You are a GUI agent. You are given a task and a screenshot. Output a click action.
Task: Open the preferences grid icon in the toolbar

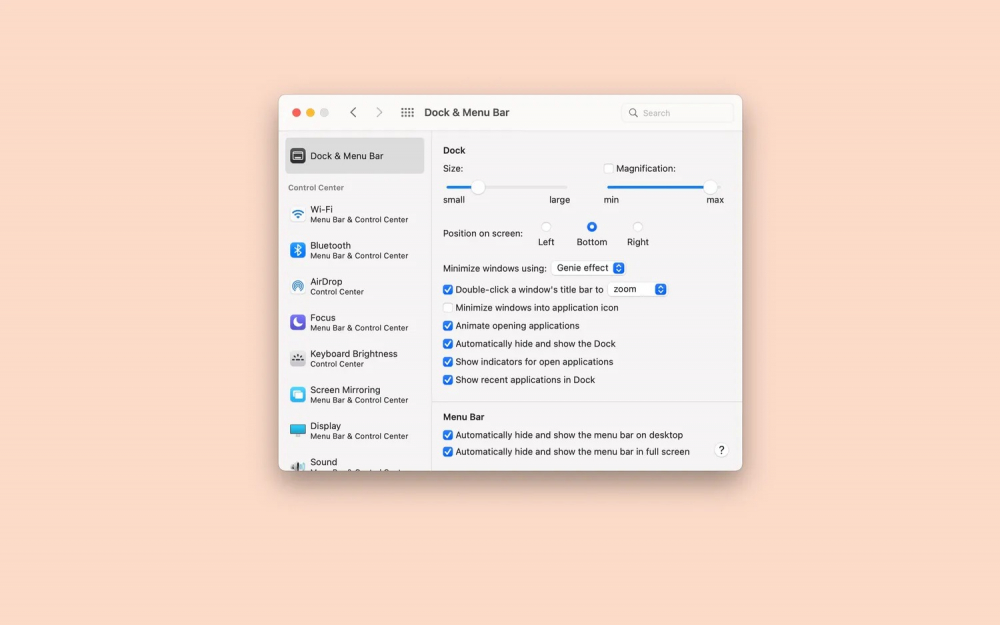pos(407,112)
